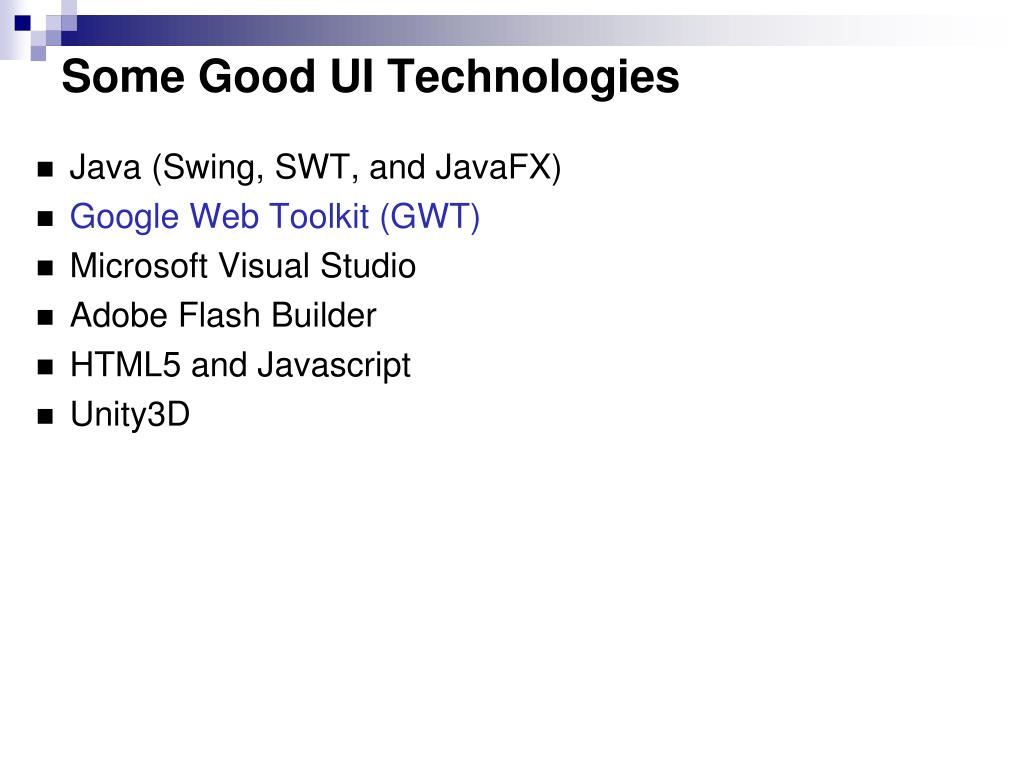Click the word Javascript in the list

pyautogui.click(x=334, y=366)
